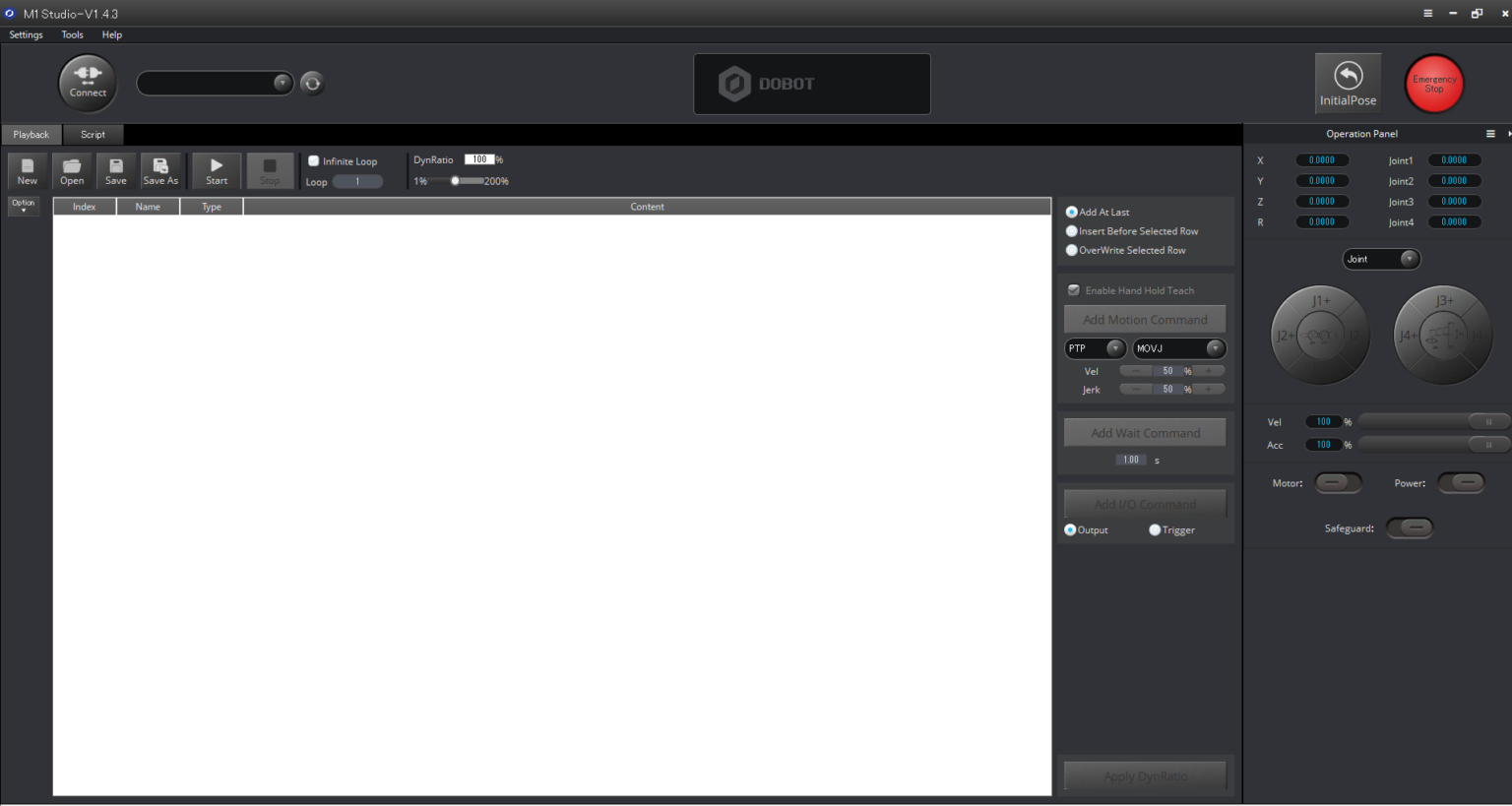
Task: Switch to the Script tab
Action: pyautogui.click(x=93, y=135)
